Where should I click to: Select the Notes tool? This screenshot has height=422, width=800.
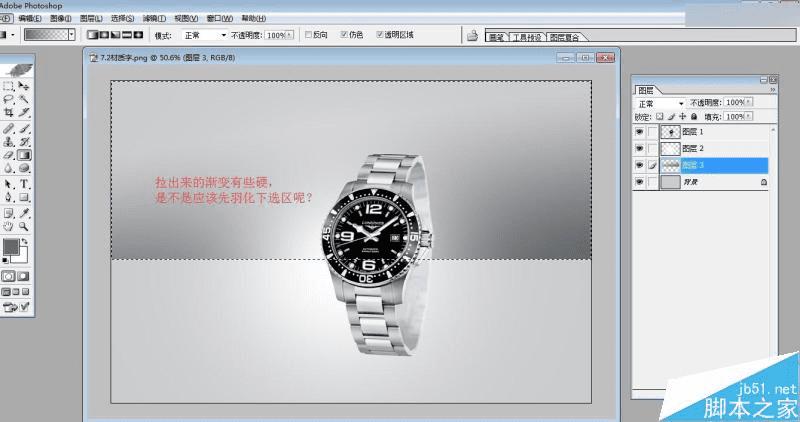(8, 213)
